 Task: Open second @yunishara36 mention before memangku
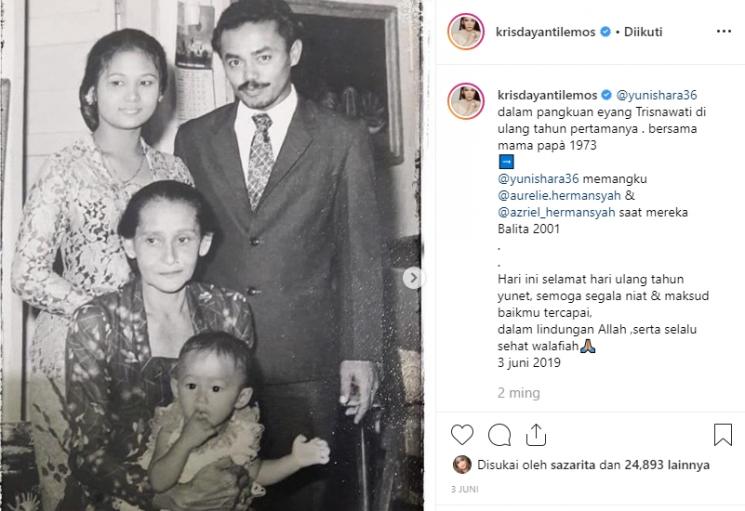pyautogui.click(x=538, y=179)
